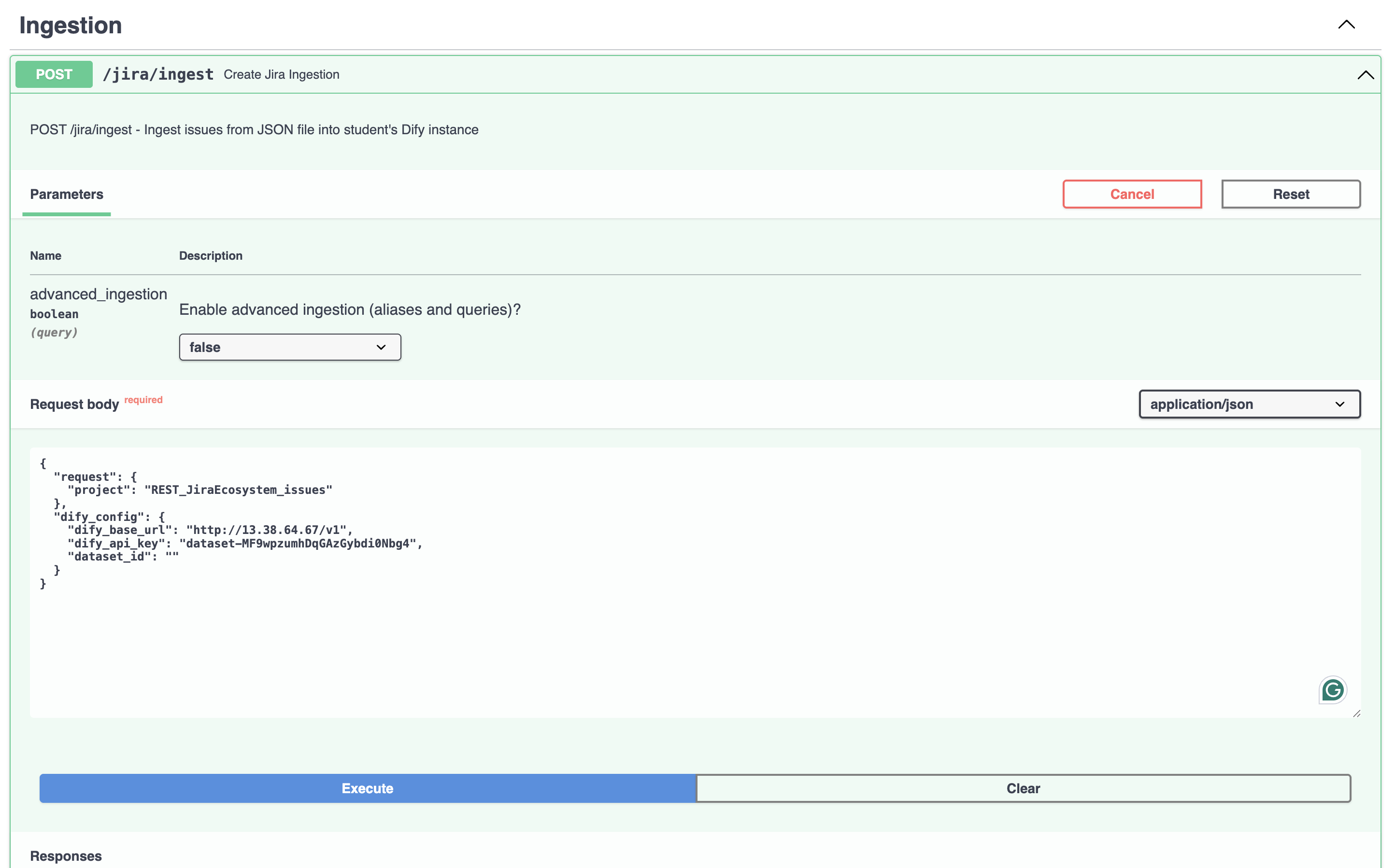
Task: Click the empty dataset_id field in JSON
Action: [x=172, y=556]
